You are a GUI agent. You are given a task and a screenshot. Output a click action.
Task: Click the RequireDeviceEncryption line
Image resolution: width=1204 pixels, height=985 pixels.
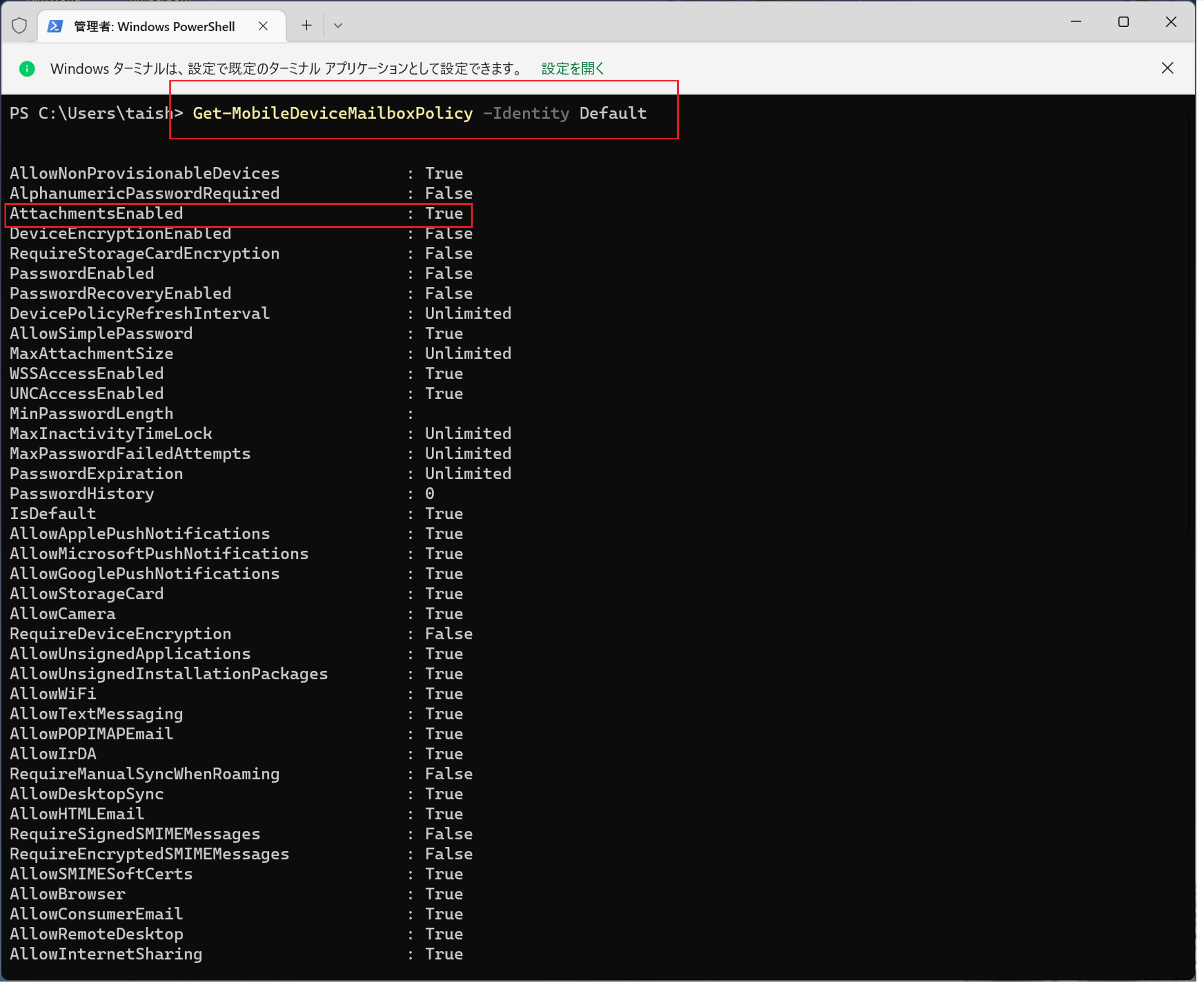point(241,635)
